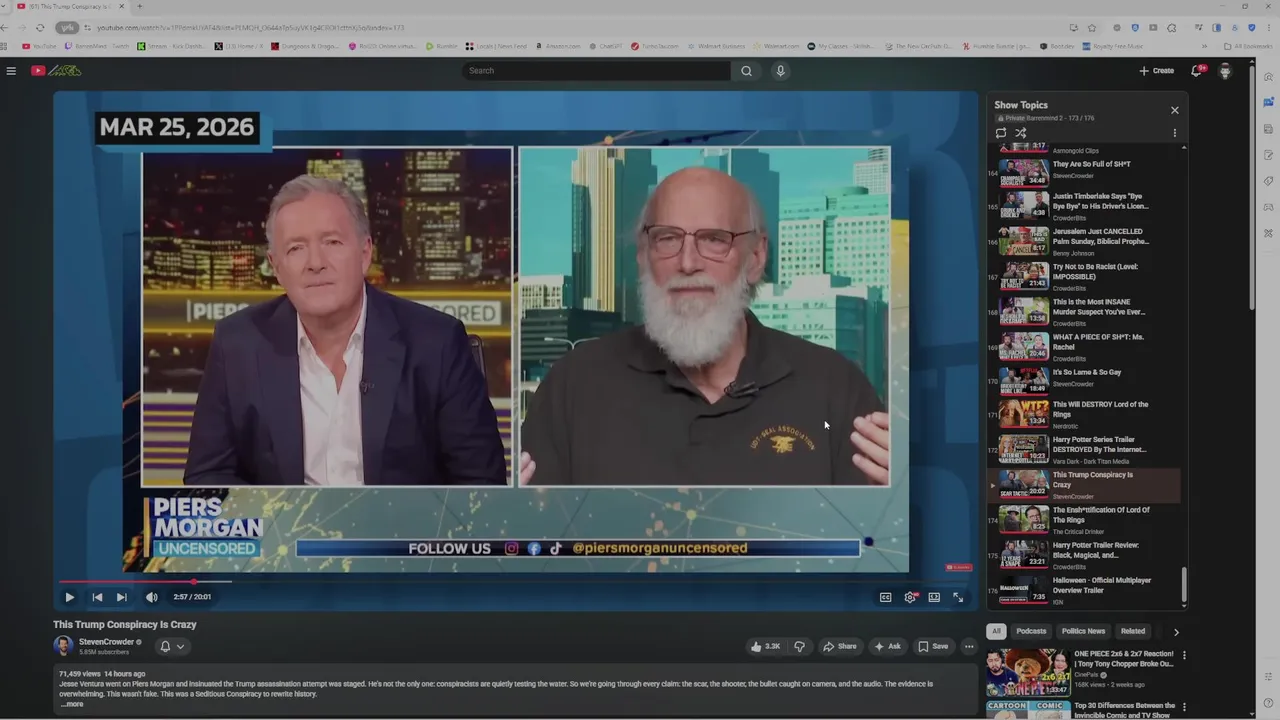Click the Ask button
This screenshot has height=720, width=1280.
point(887,646)
